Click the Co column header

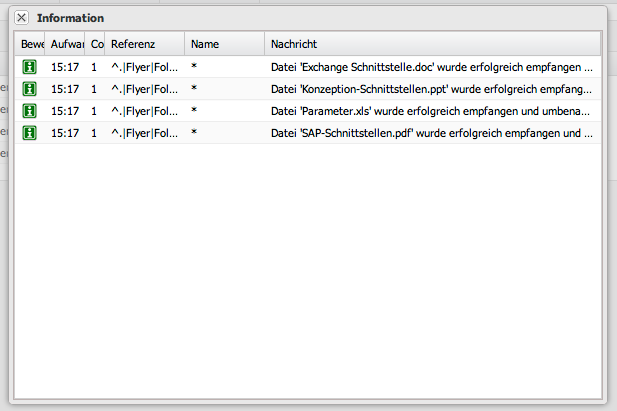tap(96, 44)
